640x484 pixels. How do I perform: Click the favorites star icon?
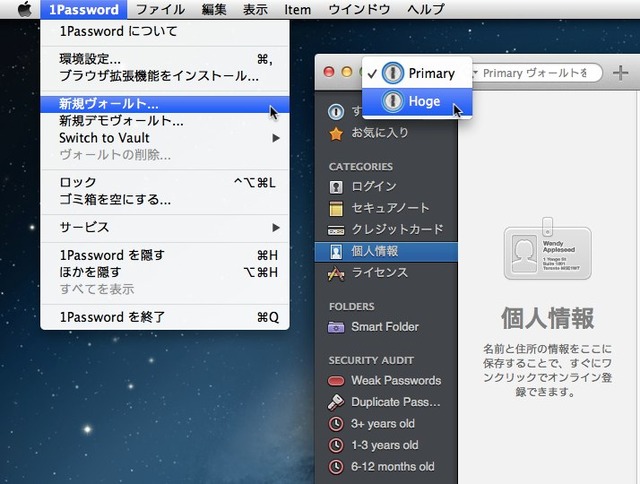pyautogui.click(x=336, y=133)
